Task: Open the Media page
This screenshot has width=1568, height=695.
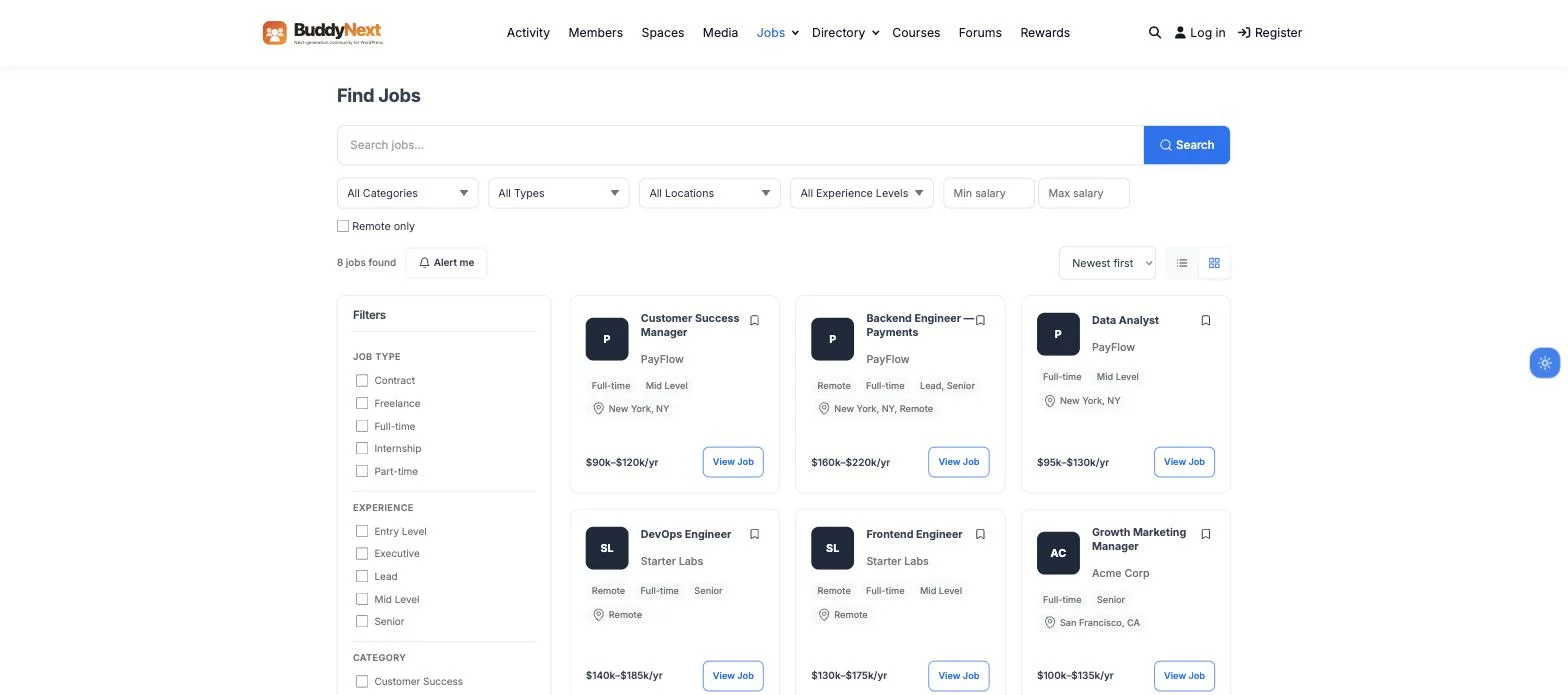Action: [x=720, y=33]
